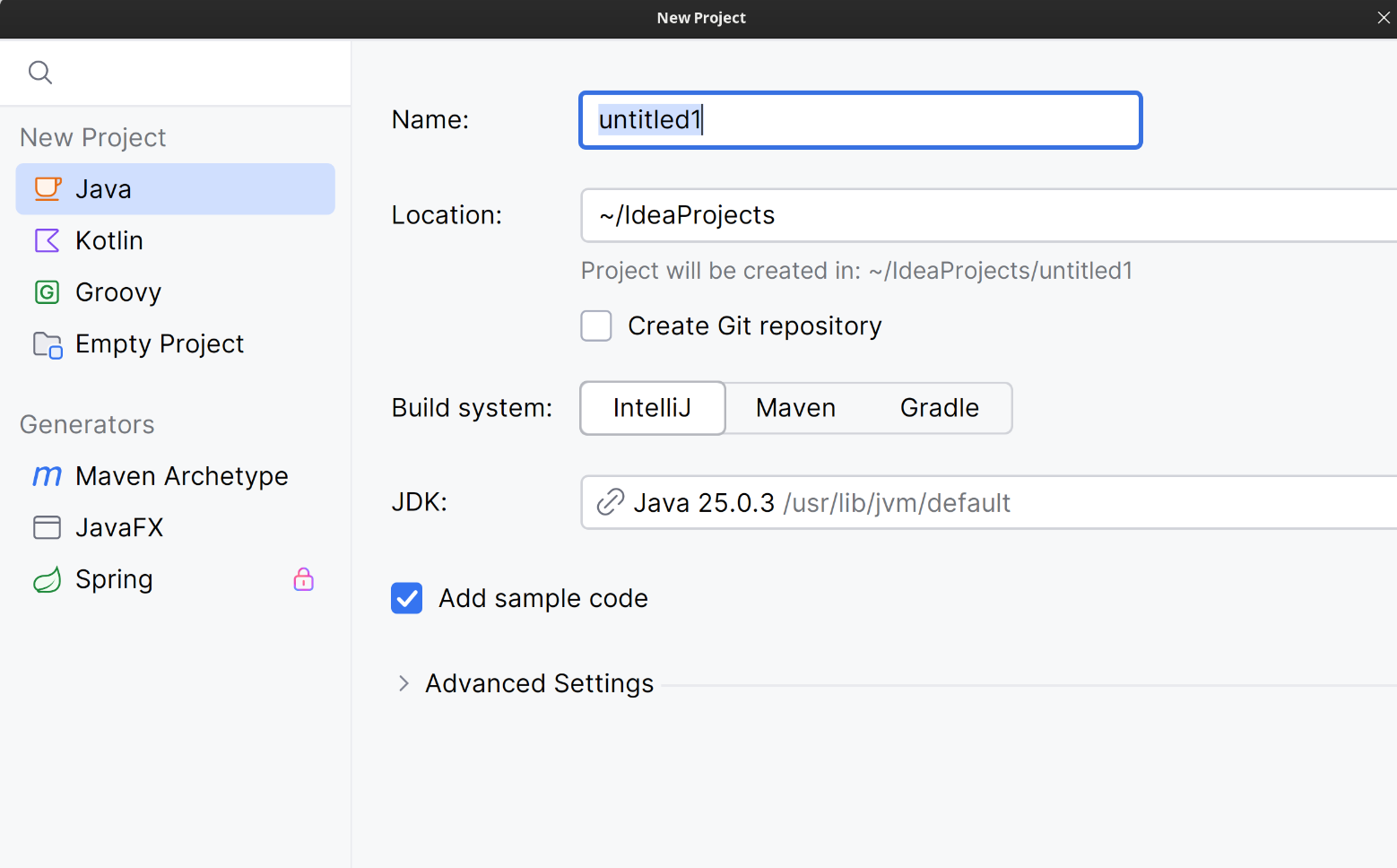Click the Build system label
The width and height of the screenshot is (1397, 868).
(473, 408)
